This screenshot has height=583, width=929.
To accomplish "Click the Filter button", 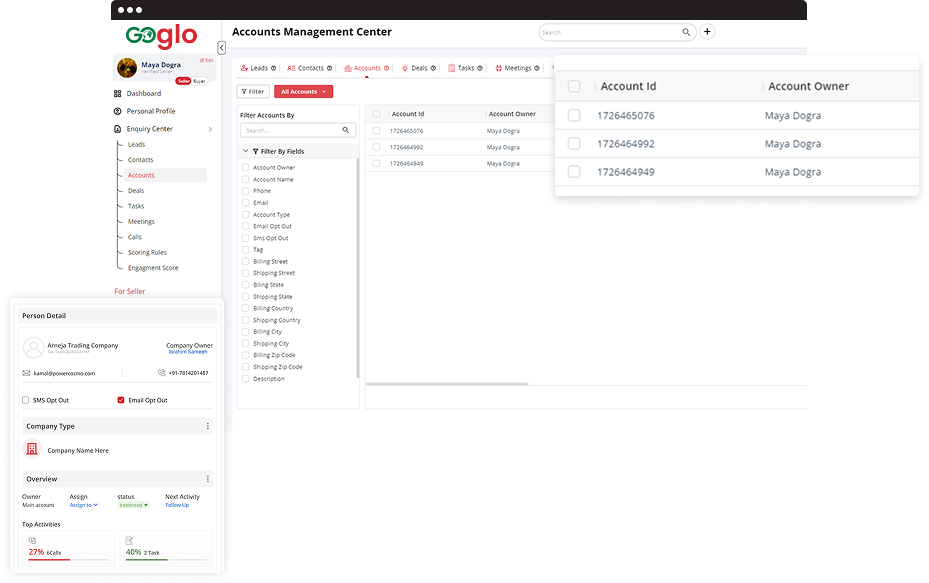I will coord(253,92).
